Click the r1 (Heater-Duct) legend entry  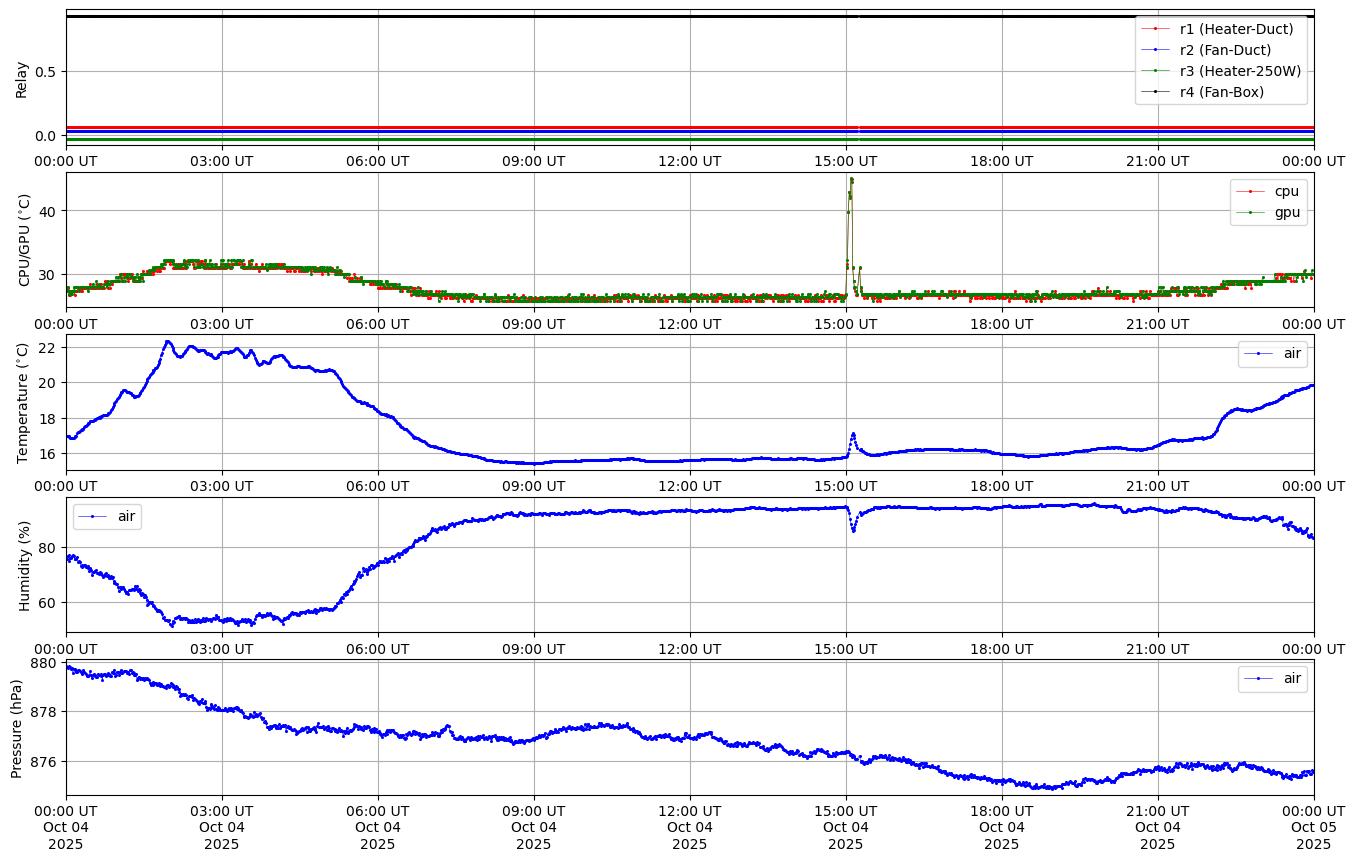click(x=1236, y=29)
